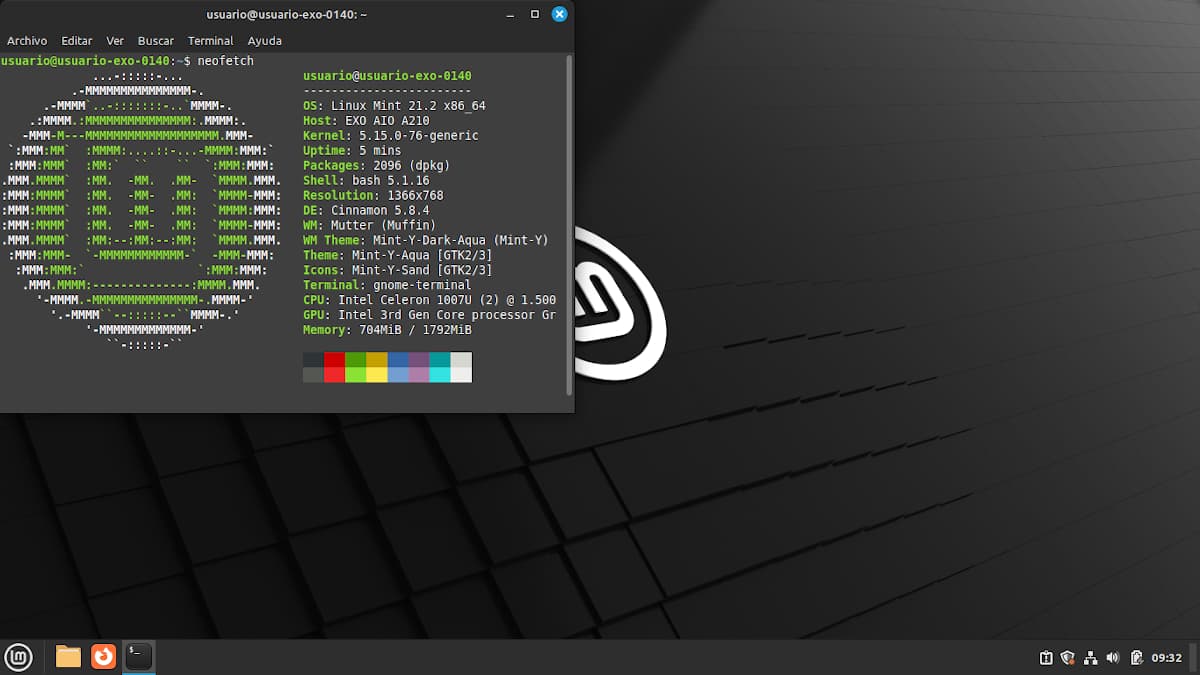Launch Firefox from the panel

pos(104,656)
